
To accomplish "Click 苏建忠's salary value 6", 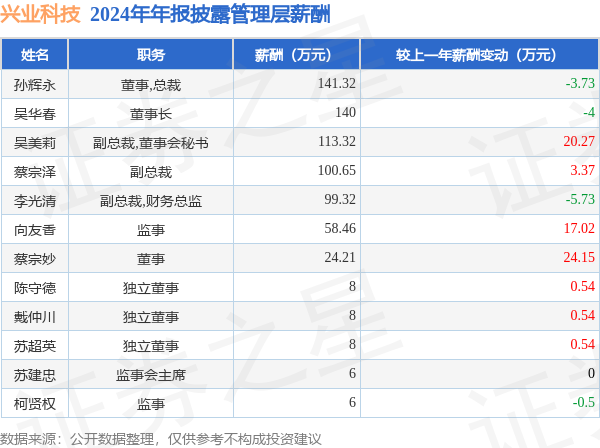I will pos(352,373).
